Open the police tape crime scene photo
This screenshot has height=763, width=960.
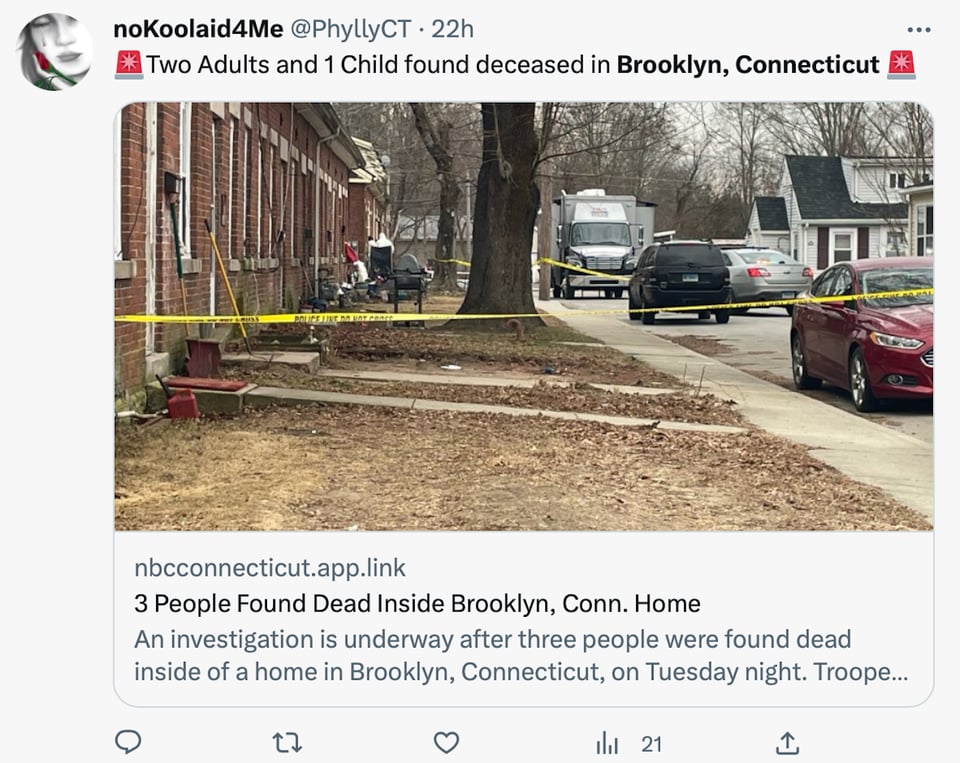524,317
